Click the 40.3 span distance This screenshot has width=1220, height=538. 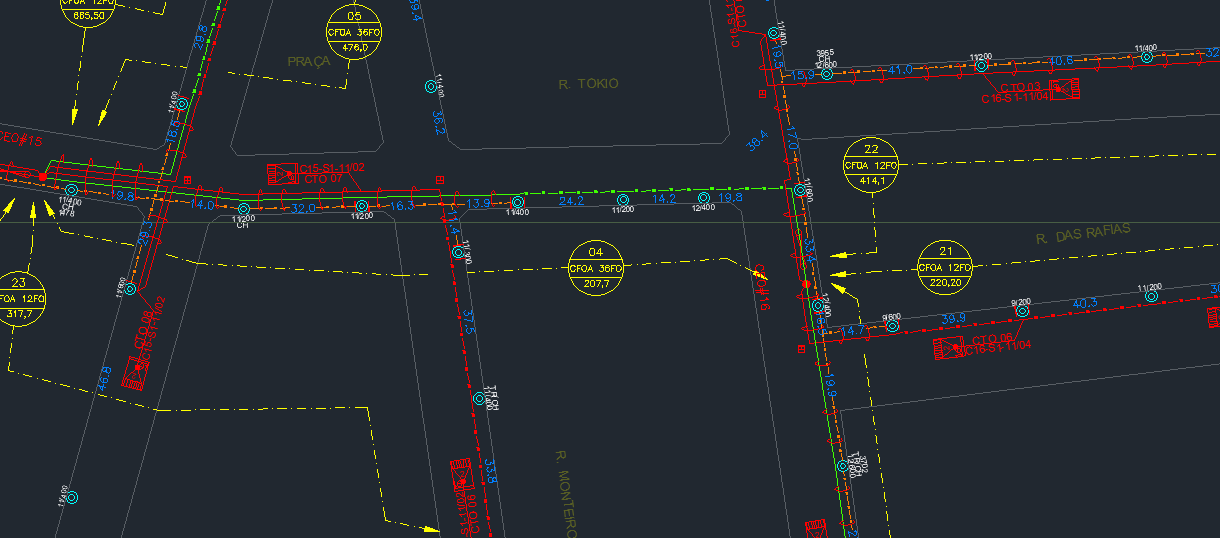(x=1085, y=303)
